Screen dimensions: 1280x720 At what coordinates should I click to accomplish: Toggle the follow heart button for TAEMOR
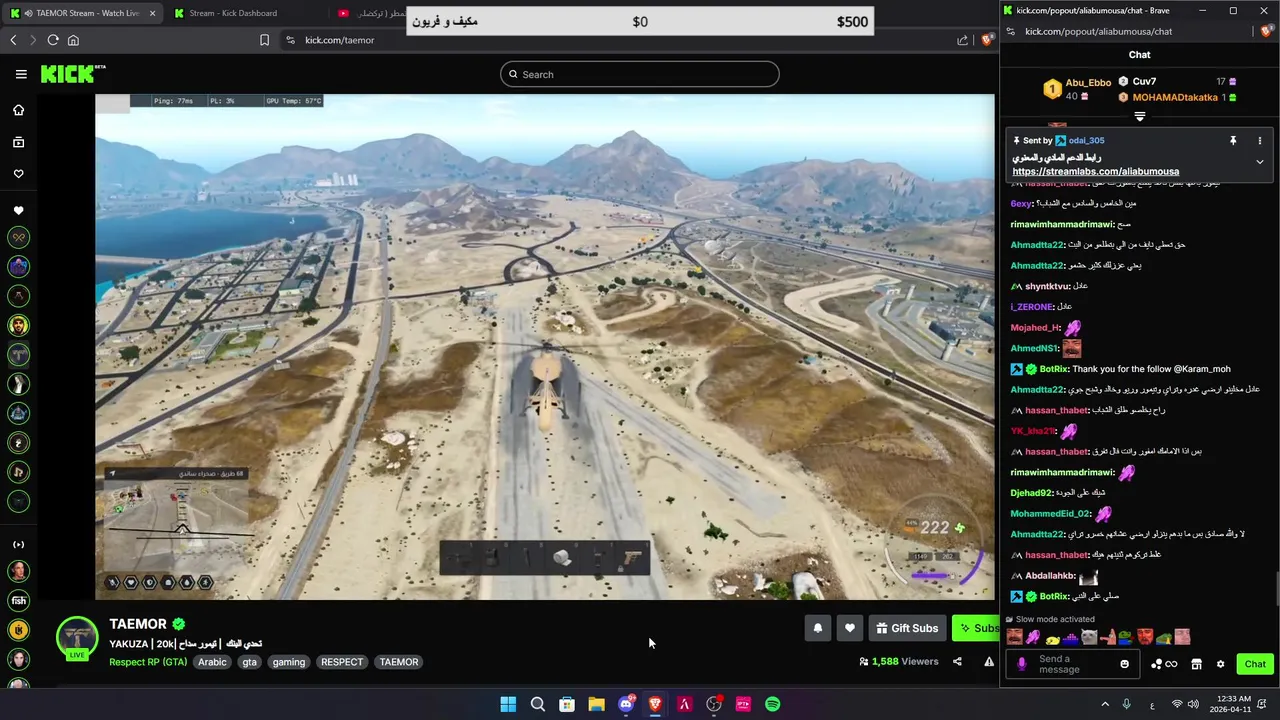[x=849, y=628]
